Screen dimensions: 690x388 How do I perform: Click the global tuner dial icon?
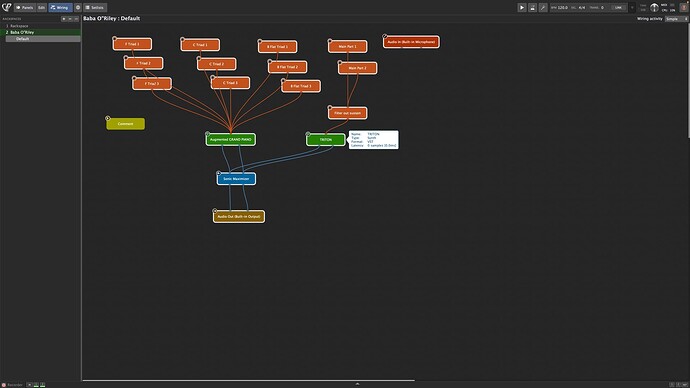654,7
